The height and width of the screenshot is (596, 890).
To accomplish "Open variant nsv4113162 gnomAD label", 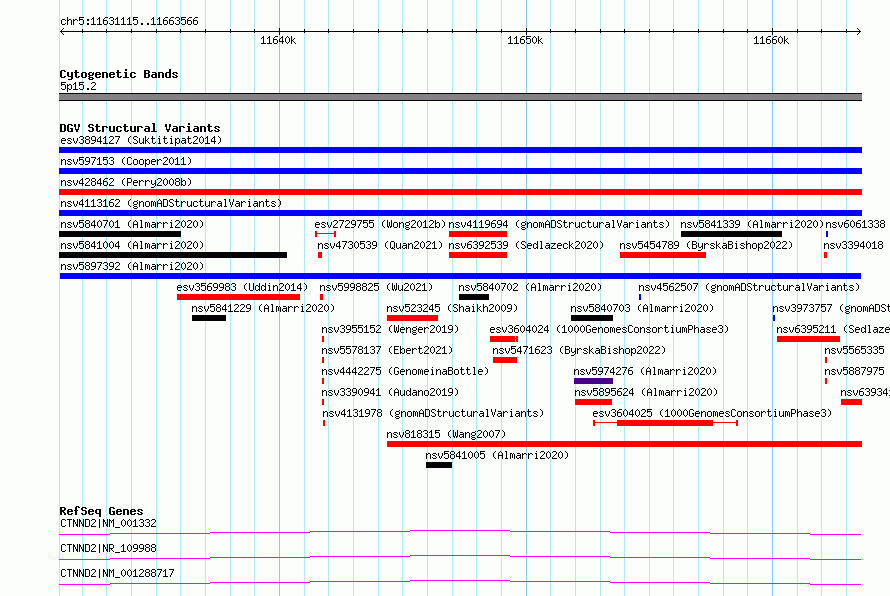I will (171, 203).
